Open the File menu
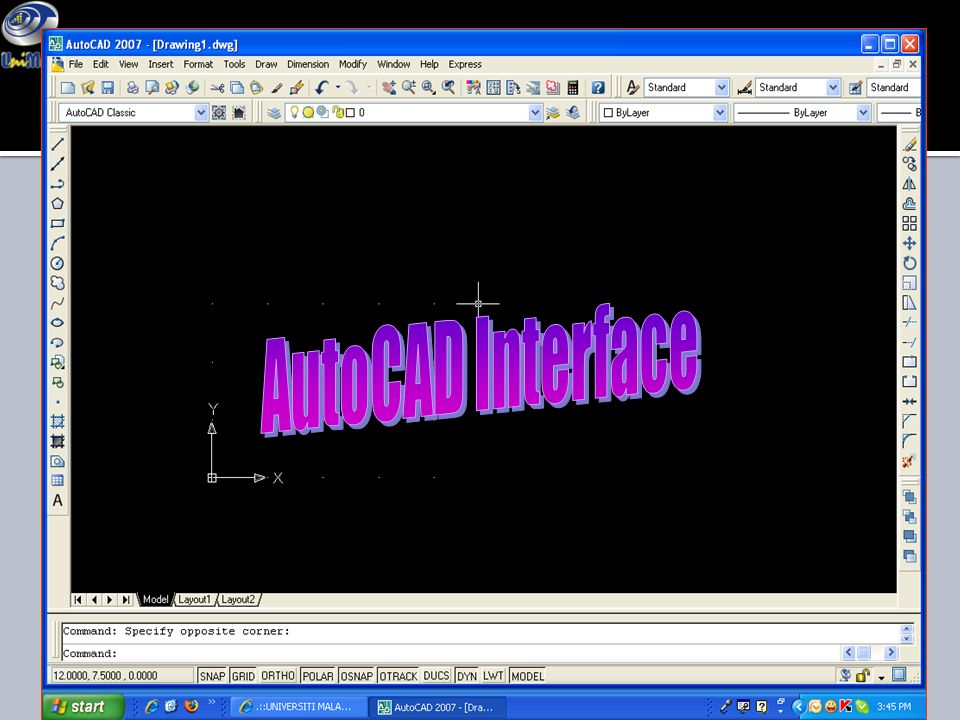The width and height of the screenshot is (960, 720). [x=76, y=64]
